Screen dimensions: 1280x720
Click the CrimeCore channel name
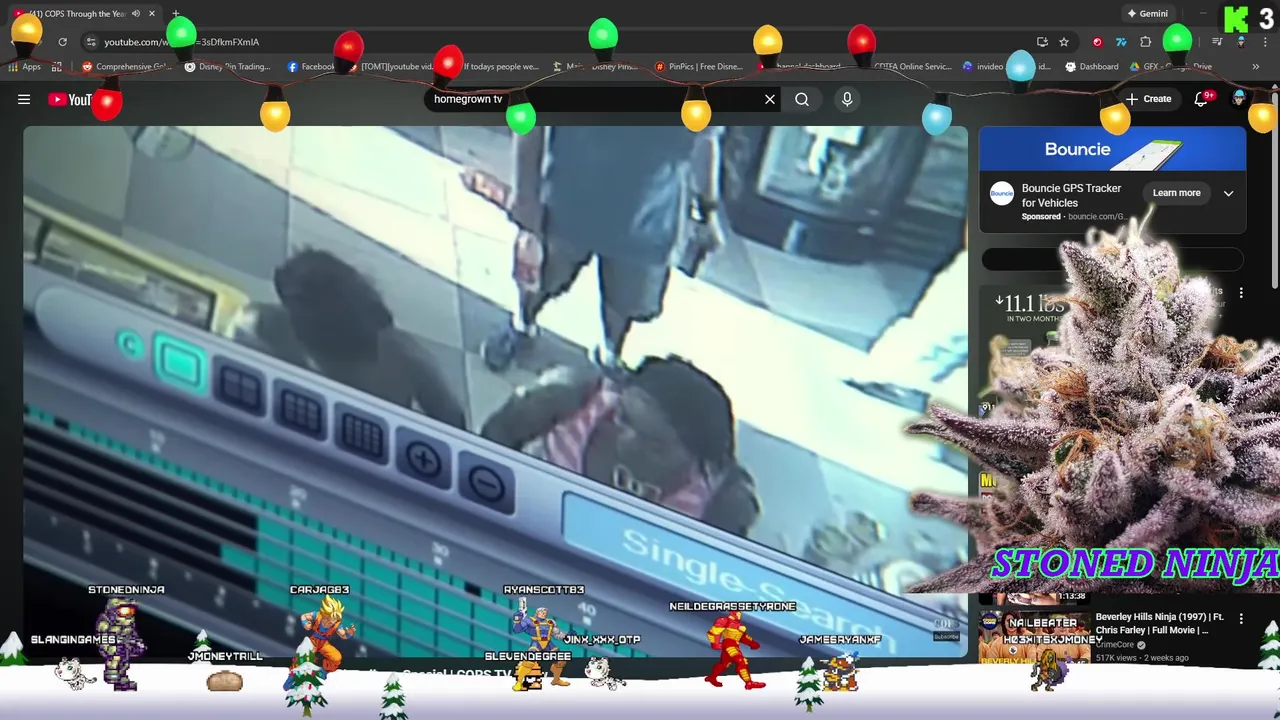coord(1114,645)
